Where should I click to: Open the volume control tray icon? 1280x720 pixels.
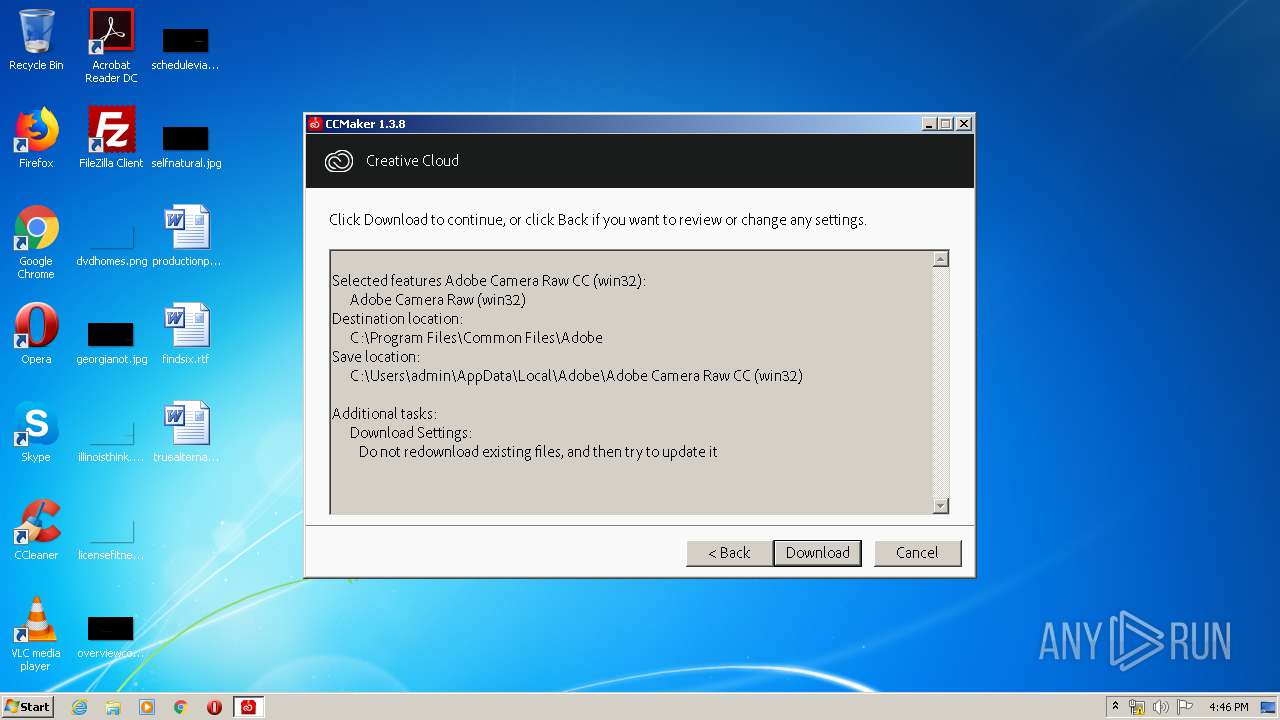[1160, 707]
